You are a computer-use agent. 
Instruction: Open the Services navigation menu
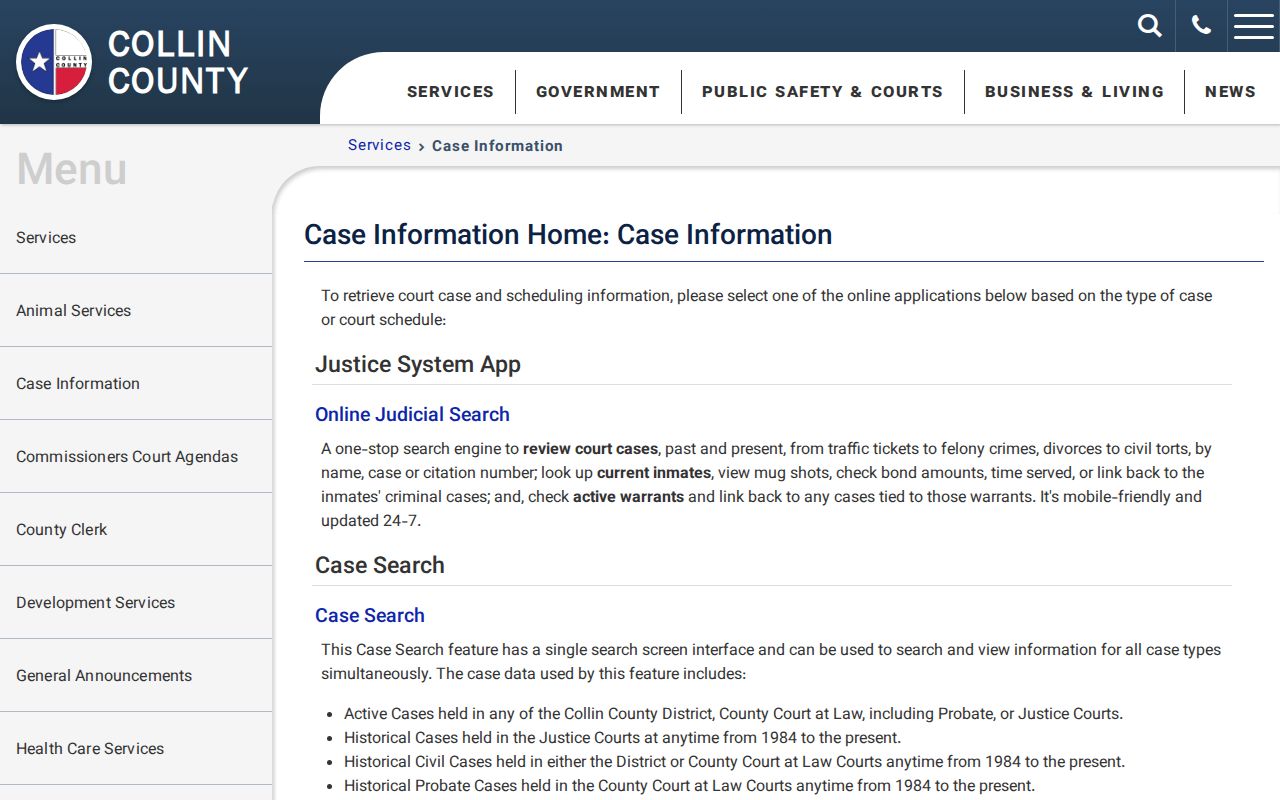450,91
